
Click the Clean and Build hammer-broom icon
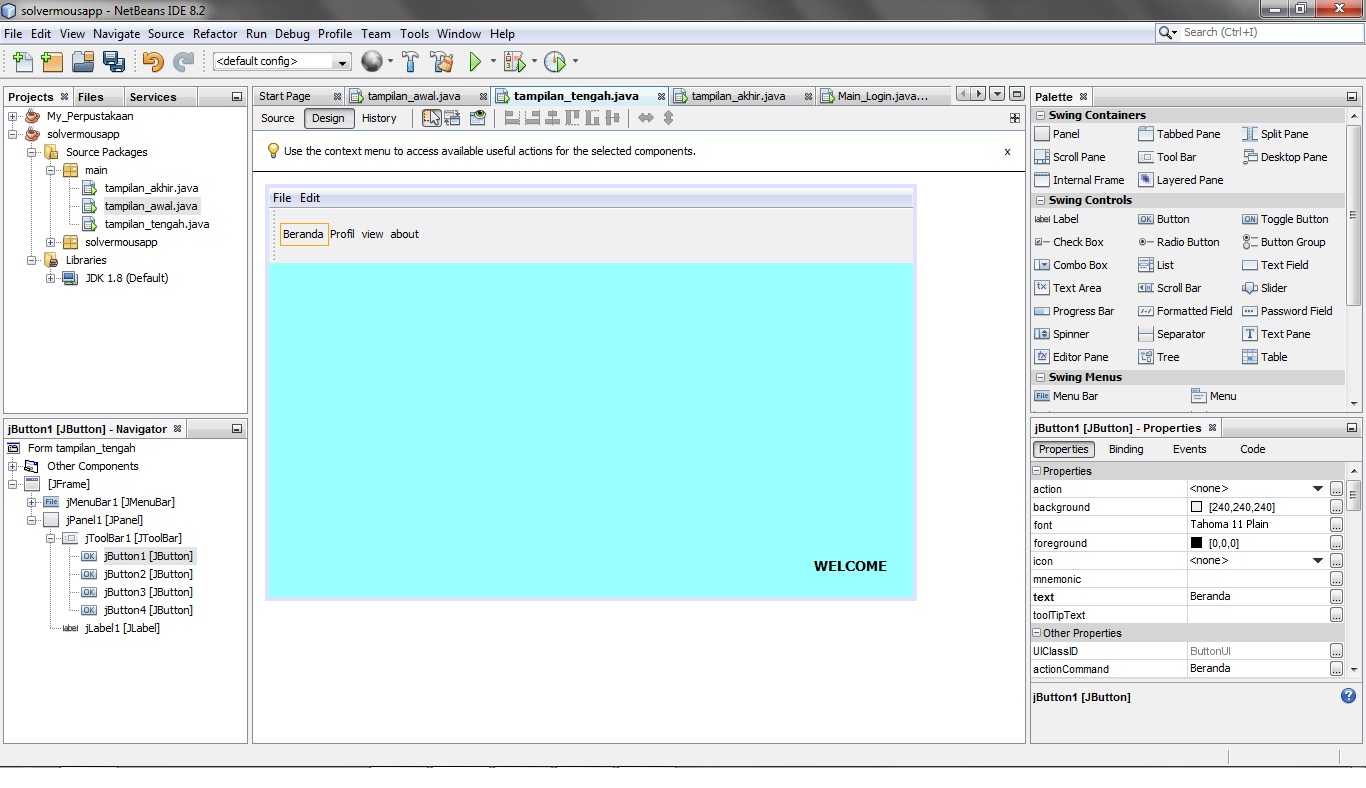click(442, 61)
